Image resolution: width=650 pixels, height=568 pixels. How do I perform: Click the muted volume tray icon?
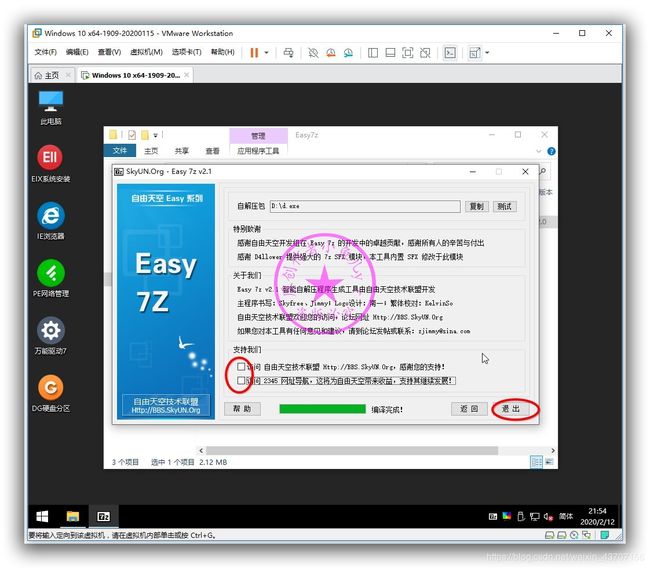(x=548, y=517)
